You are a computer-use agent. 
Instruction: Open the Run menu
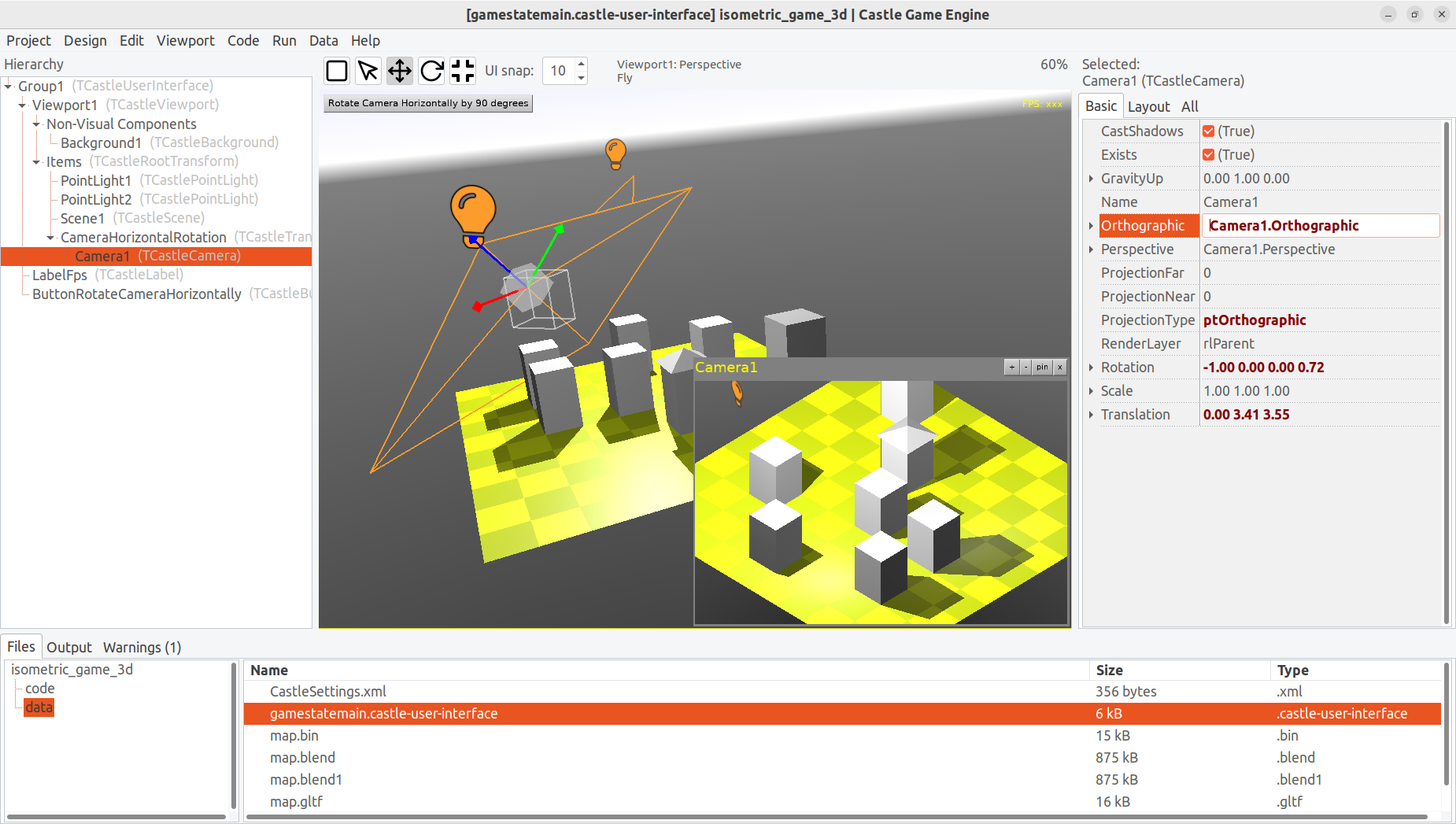[x=284, y=41]
